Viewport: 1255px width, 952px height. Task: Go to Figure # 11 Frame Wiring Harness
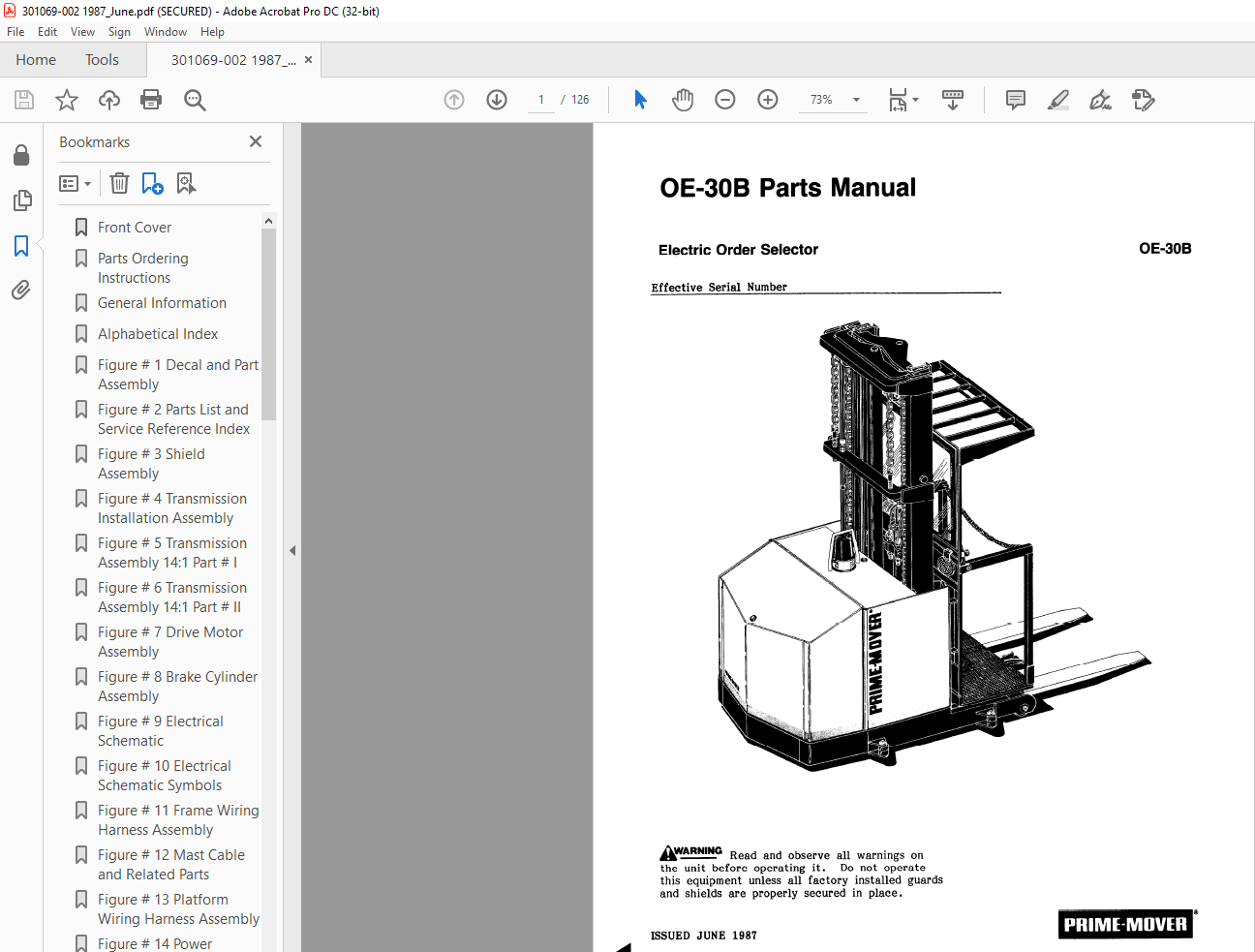click(178, 820)
